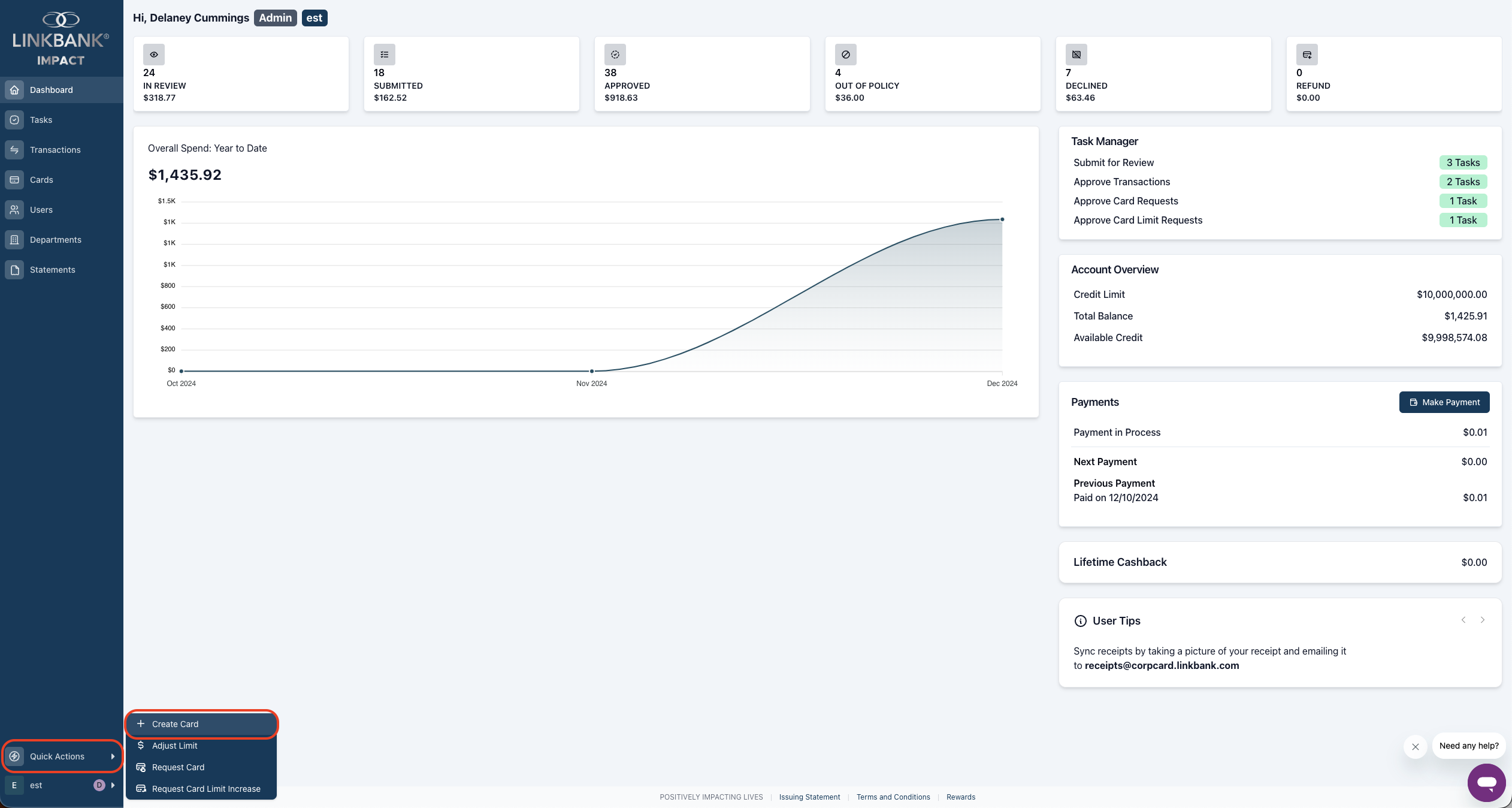This screenshot has width=1512, height=808.
Task: Expand the est account switcher arrow
Action: coord(113,785)
